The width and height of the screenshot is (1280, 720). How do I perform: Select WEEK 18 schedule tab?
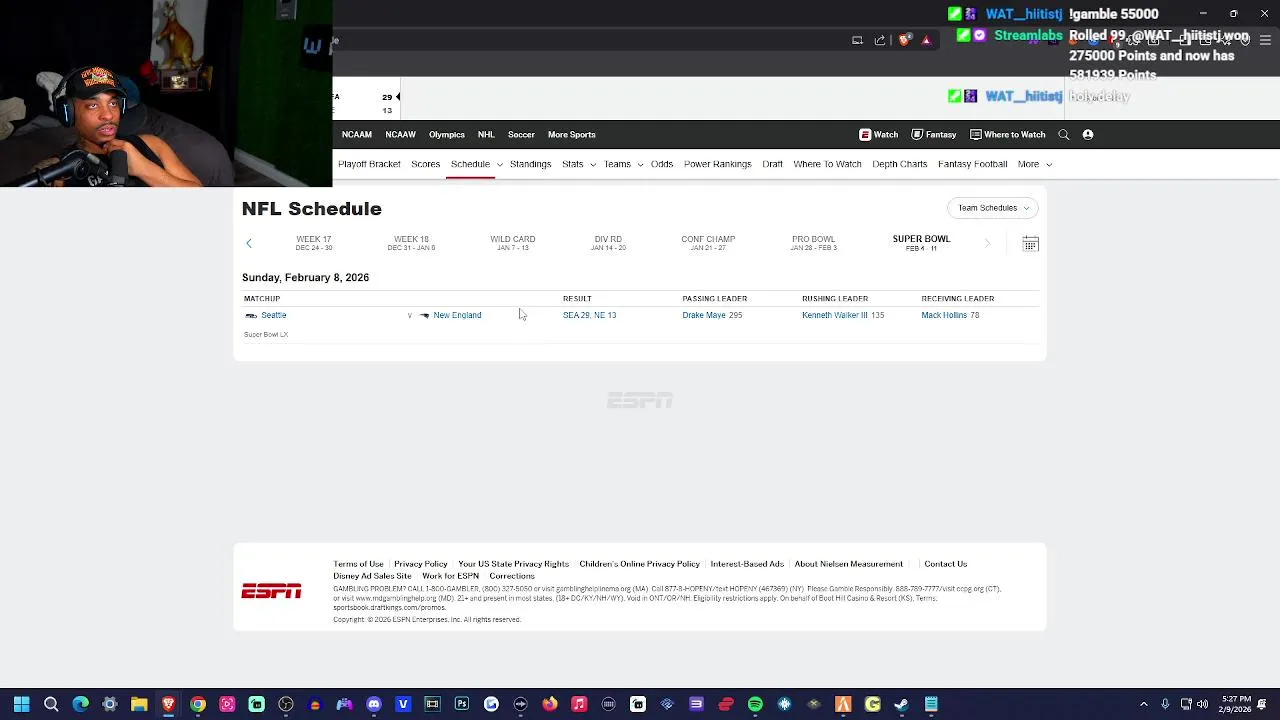(x=411, y=243)
